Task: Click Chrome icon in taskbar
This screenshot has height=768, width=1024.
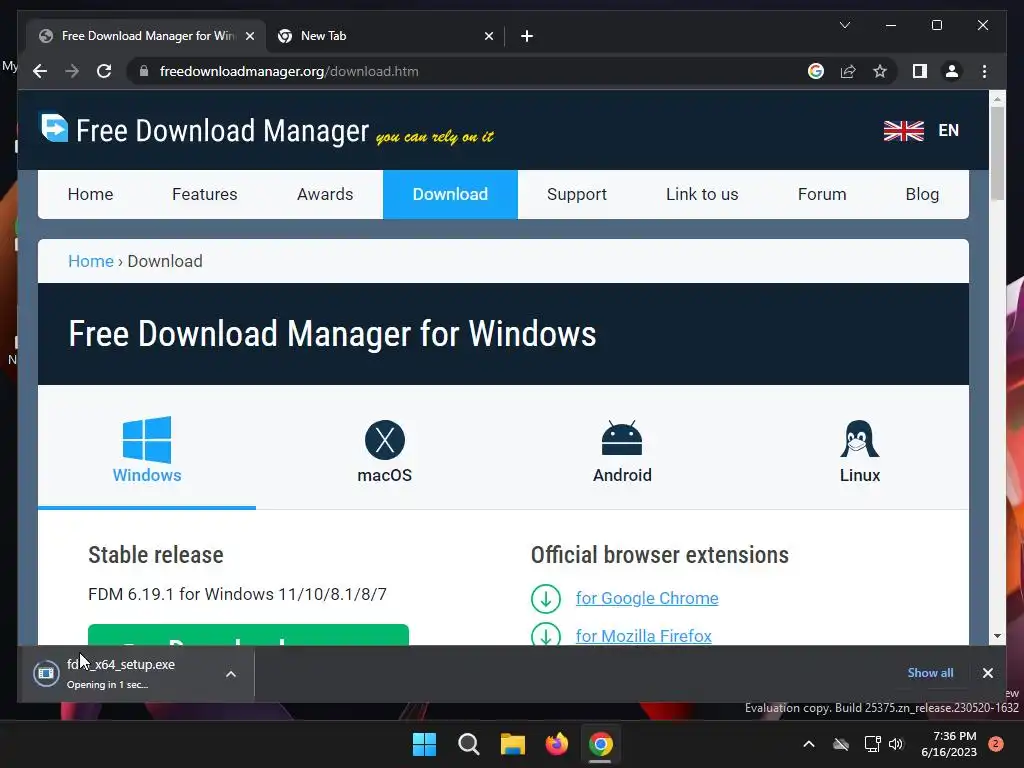Action: 601,744
